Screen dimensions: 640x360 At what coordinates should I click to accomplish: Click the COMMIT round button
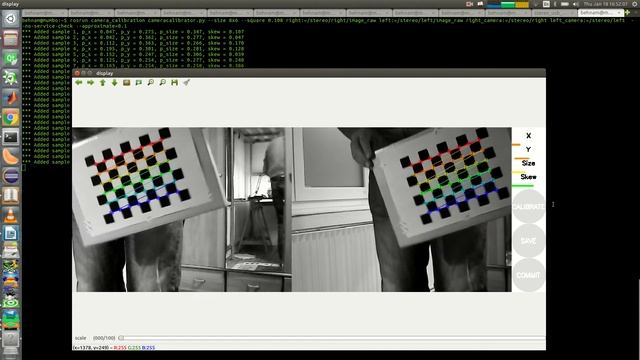coord(528,275)
